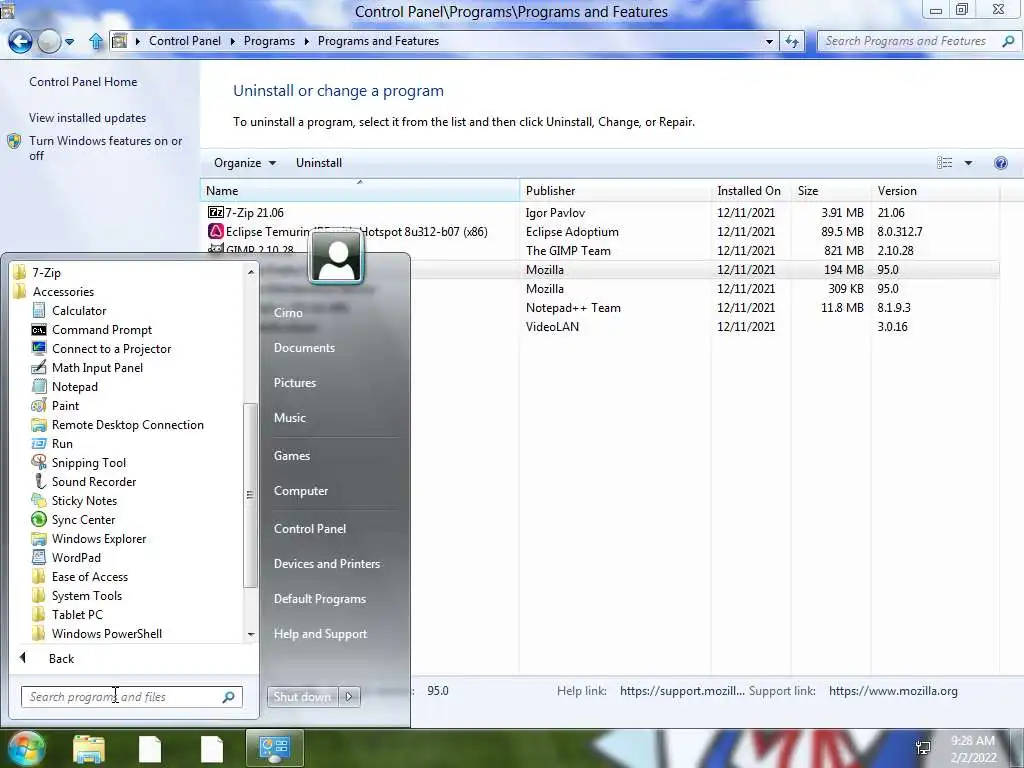Image resolution: width=1024 pixels, height=768 pixels.
Task: Click the Start menu programs list scrollbar
Action: point(250,495)
